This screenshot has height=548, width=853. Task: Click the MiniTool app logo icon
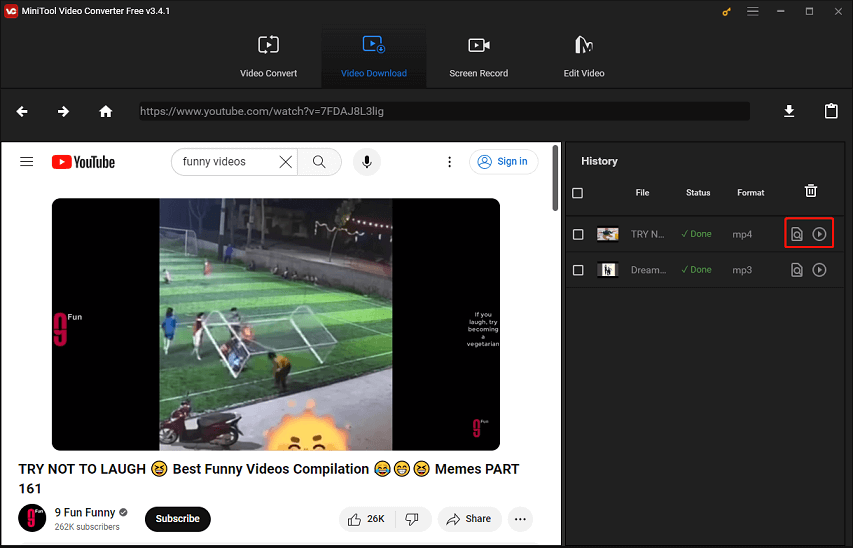click(x=10, y=11)
